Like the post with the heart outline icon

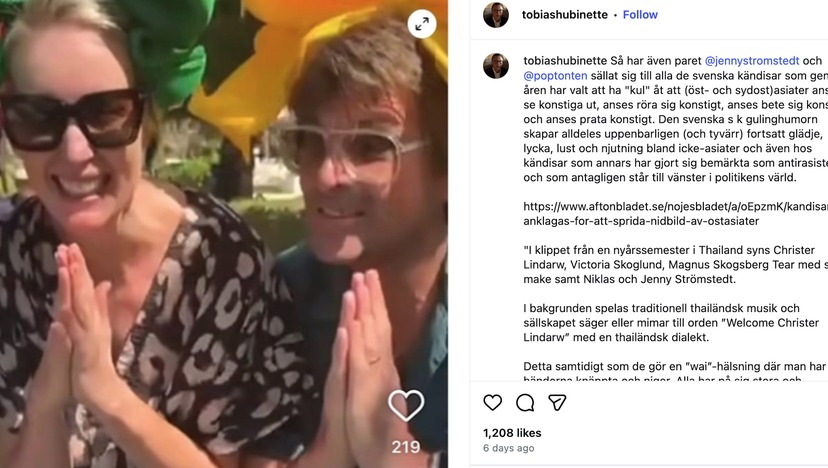(x=493, y=403)
